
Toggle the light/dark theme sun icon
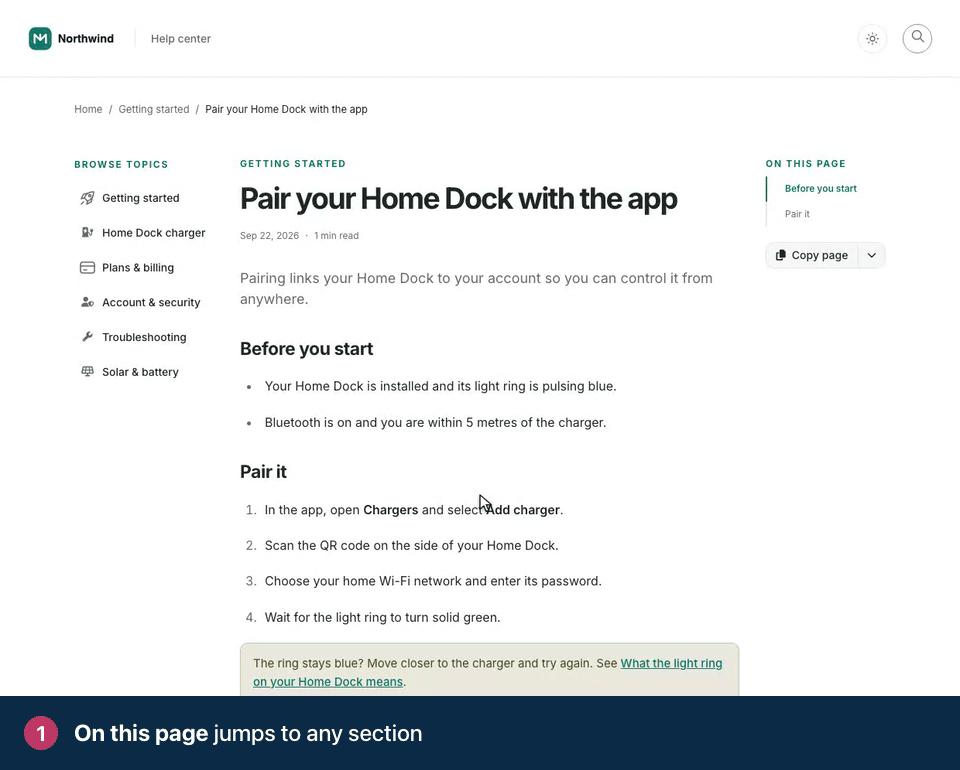(872, 39)
